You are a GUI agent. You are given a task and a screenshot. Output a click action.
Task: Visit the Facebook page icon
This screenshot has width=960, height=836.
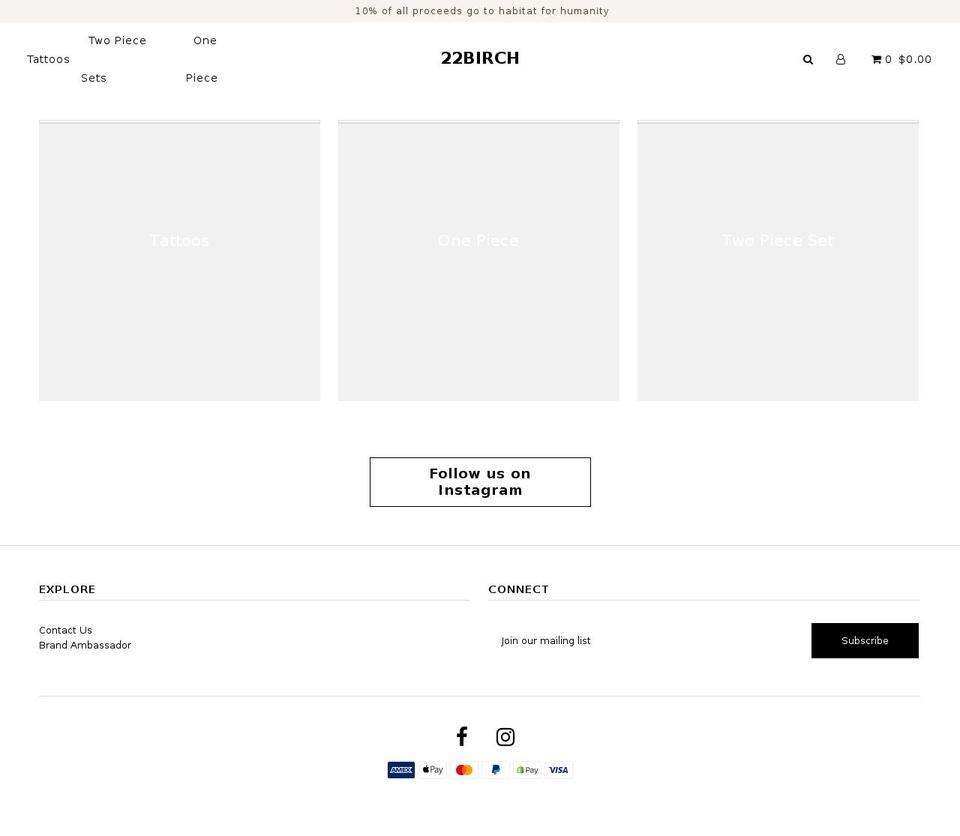coord(462,736)
